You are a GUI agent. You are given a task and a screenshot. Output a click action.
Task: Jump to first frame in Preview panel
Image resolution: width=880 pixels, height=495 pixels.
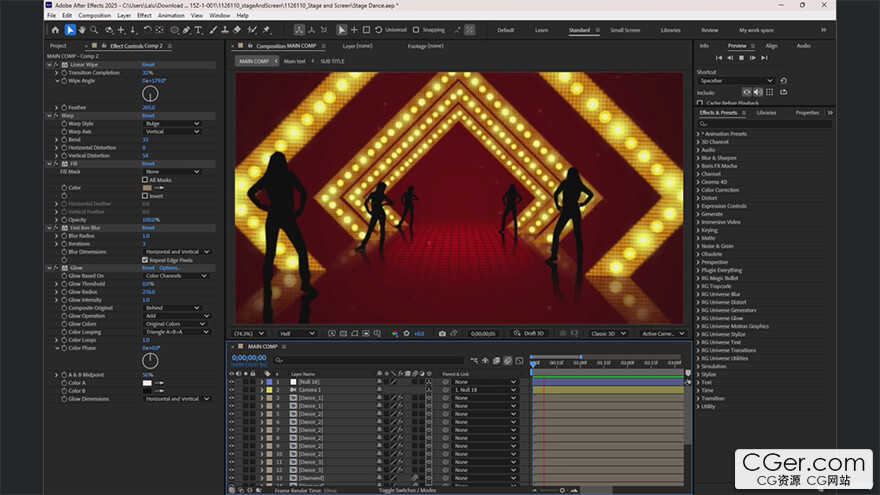tap(719, 58)
